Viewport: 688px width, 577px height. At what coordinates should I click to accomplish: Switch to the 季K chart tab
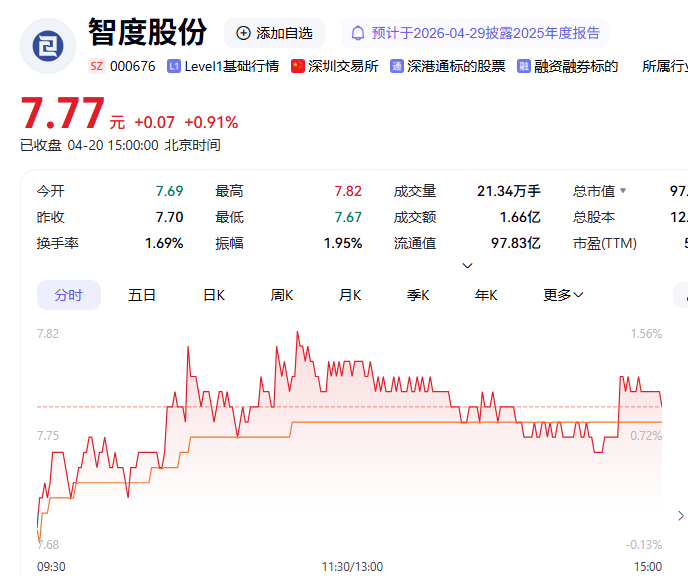coord(418,295)
